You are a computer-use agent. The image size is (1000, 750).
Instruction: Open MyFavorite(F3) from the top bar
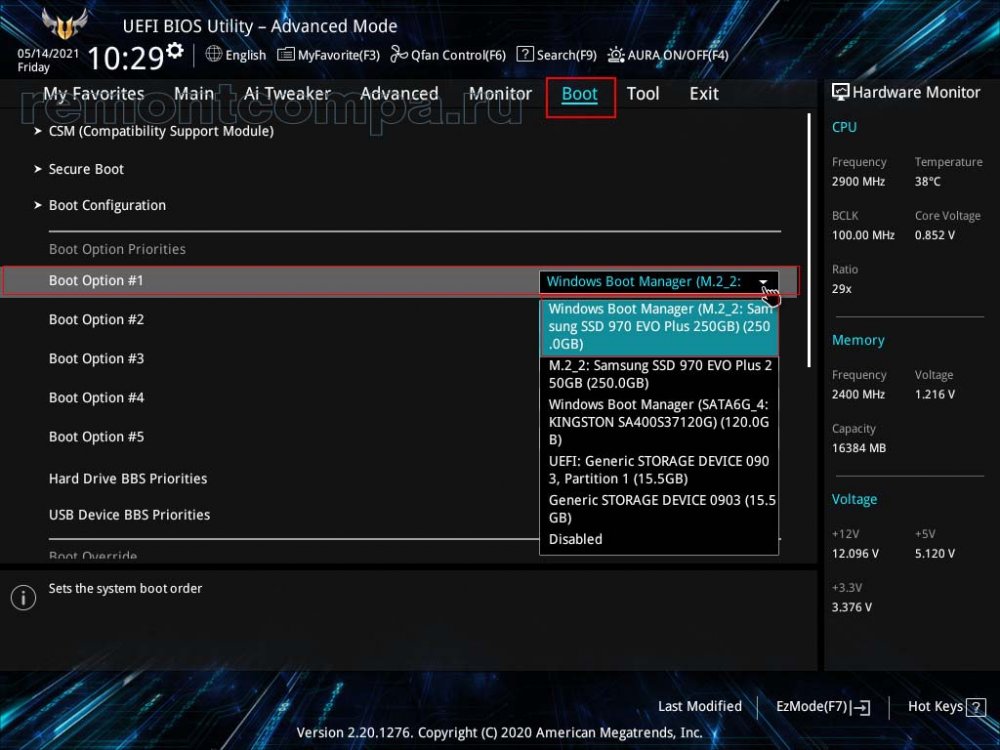click(x=286, y=55)
